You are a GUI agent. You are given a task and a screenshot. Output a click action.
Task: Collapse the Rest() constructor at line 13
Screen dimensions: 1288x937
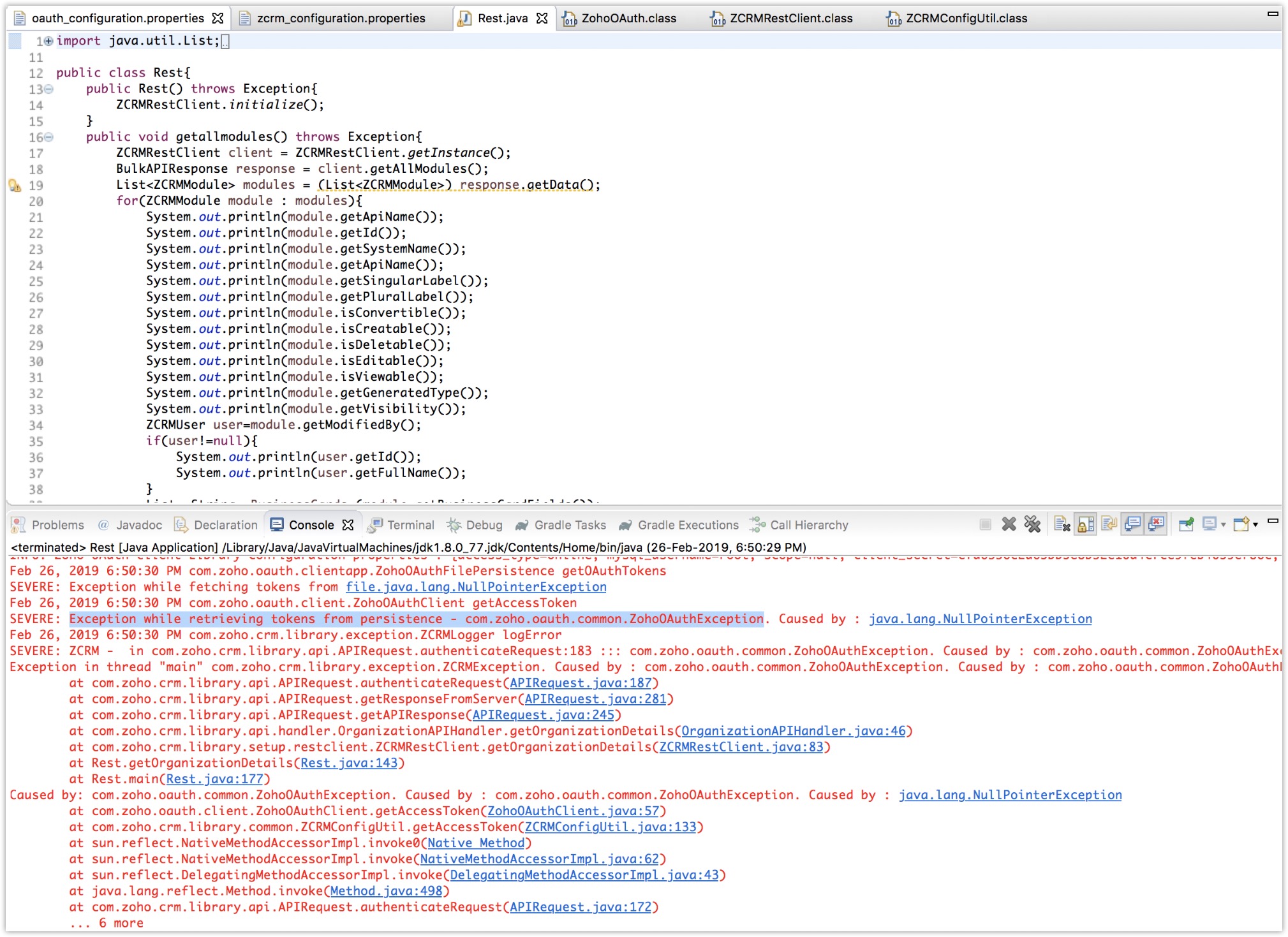[x=49, y=89]
